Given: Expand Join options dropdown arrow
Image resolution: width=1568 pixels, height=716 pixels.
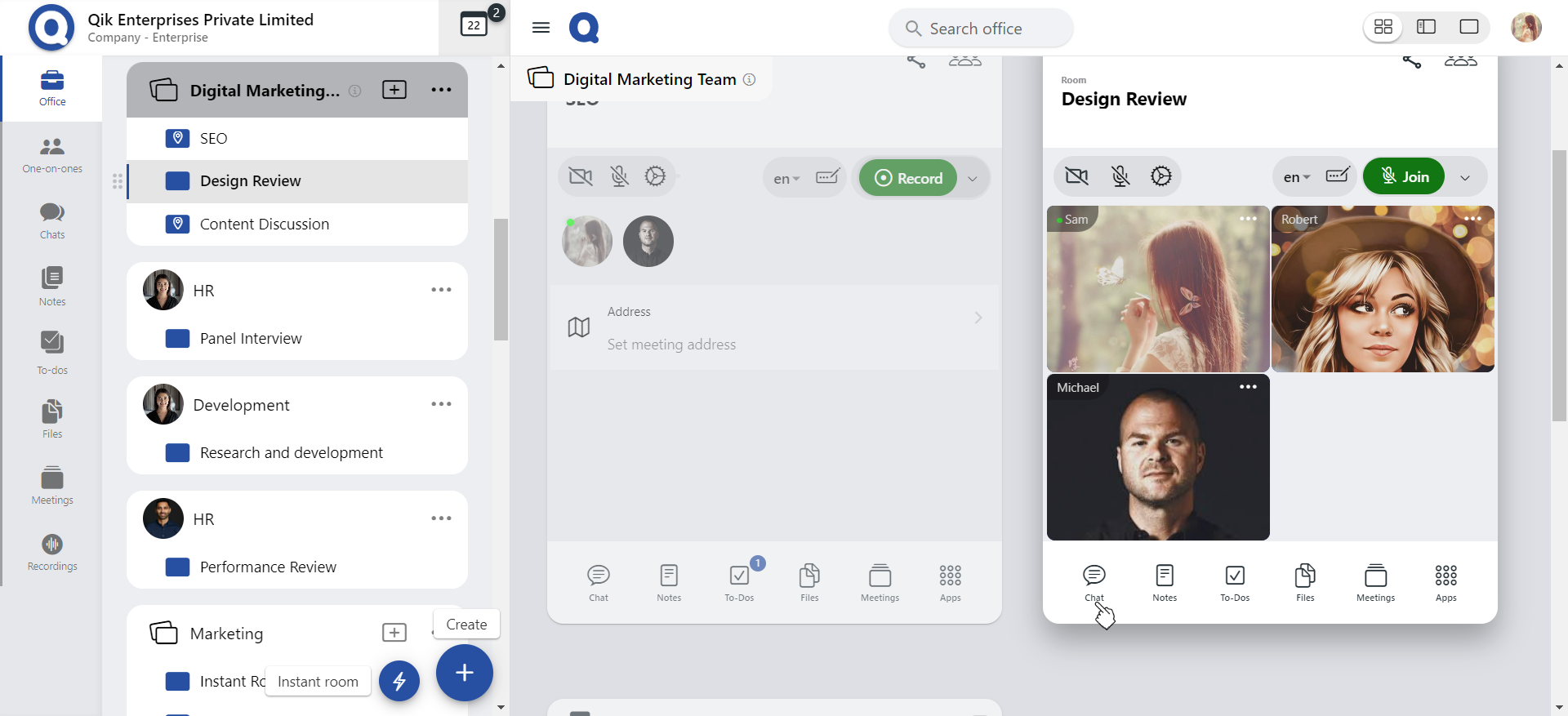Looking at the screenshot, I should [x=1465, y=177].
